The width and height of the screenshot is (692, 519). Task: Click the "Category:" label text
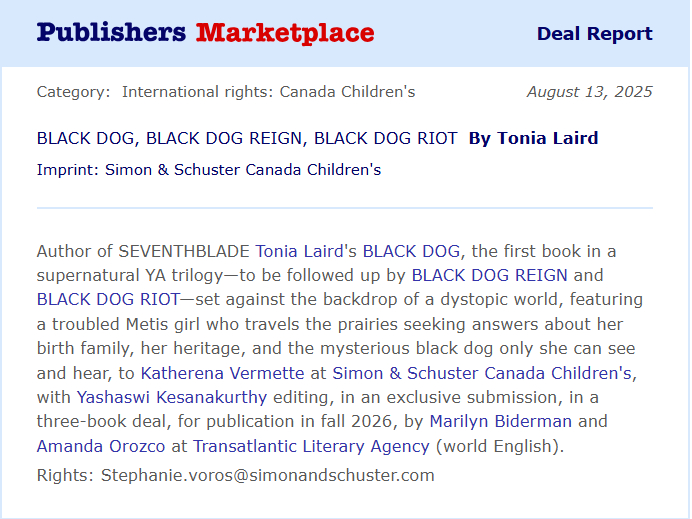(x=74, y=92)
